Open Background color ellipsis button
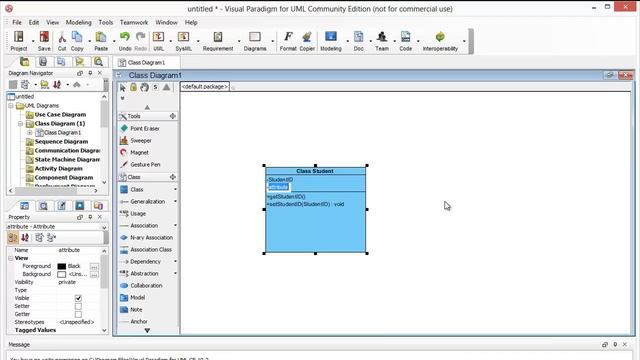 pos(94,275)
